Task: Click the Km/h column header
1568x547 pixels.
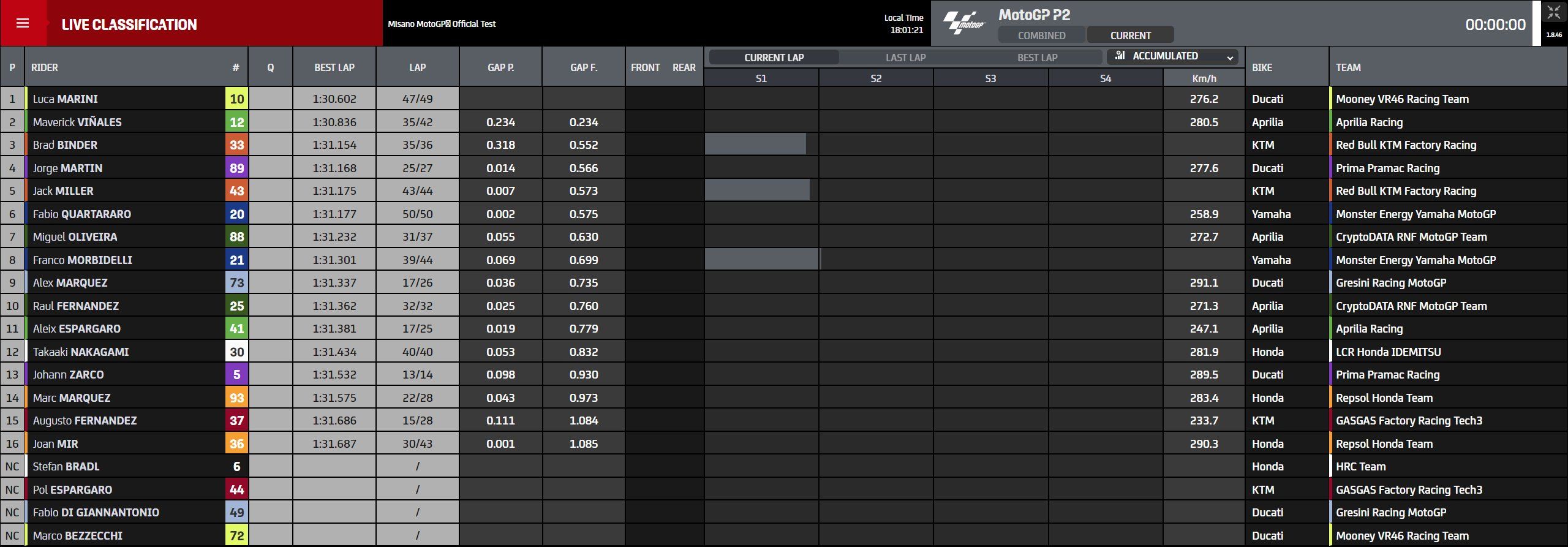Action: point(1204,78)
